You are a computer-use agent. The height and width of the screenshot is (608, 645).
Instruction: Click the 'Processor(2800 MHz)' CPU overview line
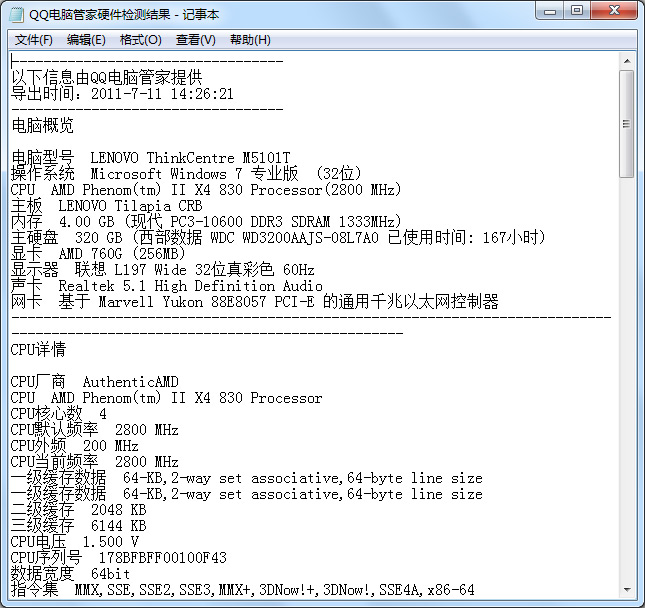pyautogui.click(x=206, y=190)
